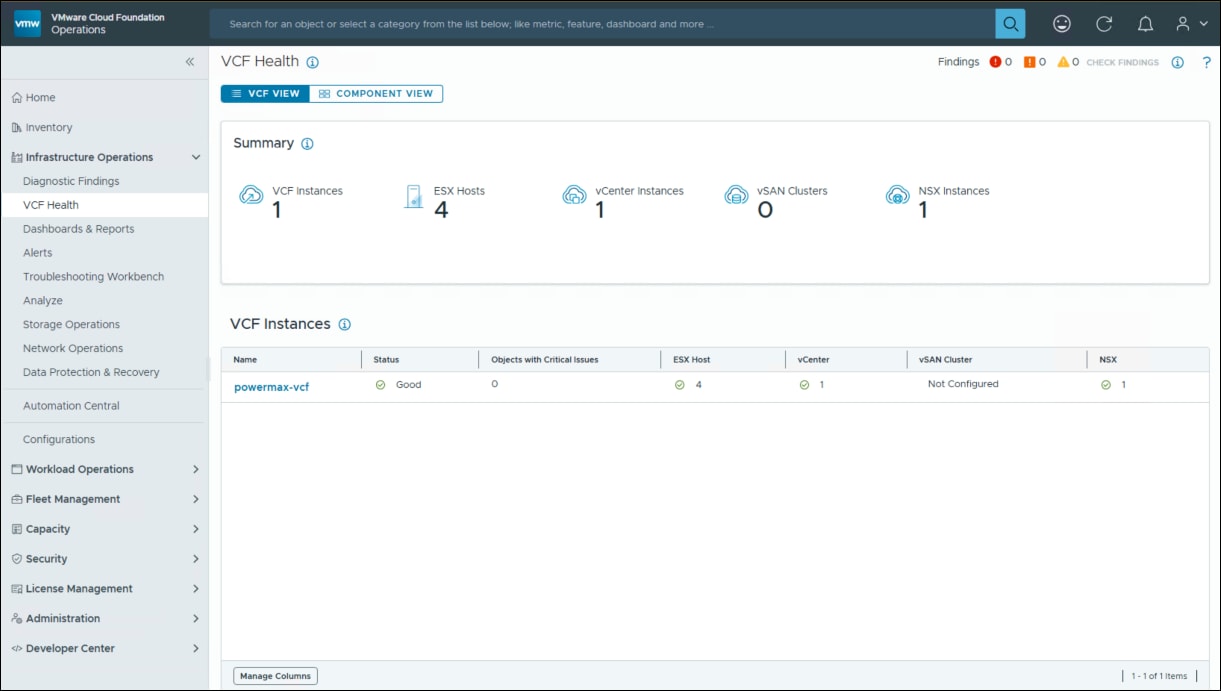Click the info icon beside VCF Instances heading

(345, 324)
